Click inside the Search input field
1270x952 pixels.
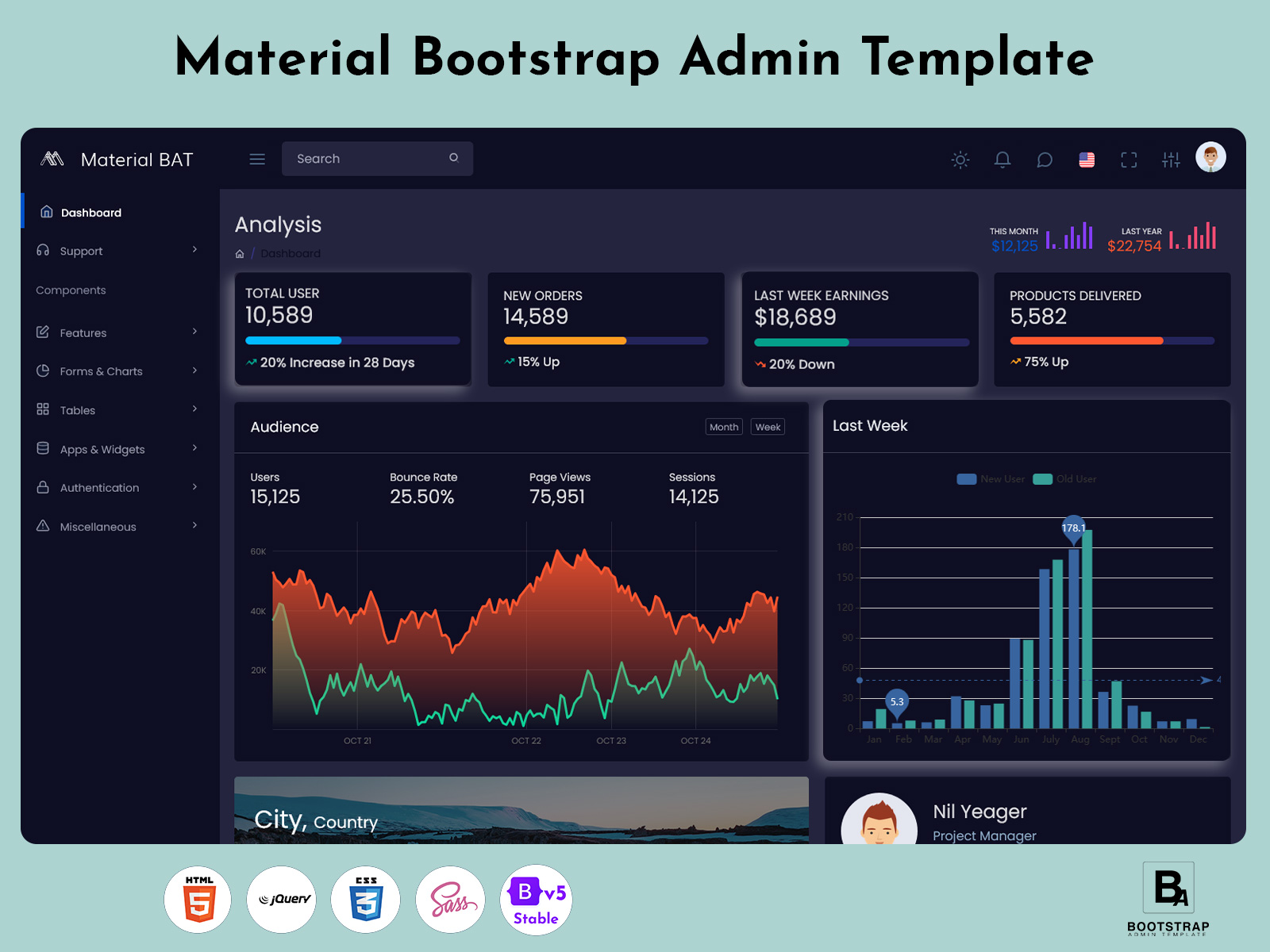click(x=377, y=159)
